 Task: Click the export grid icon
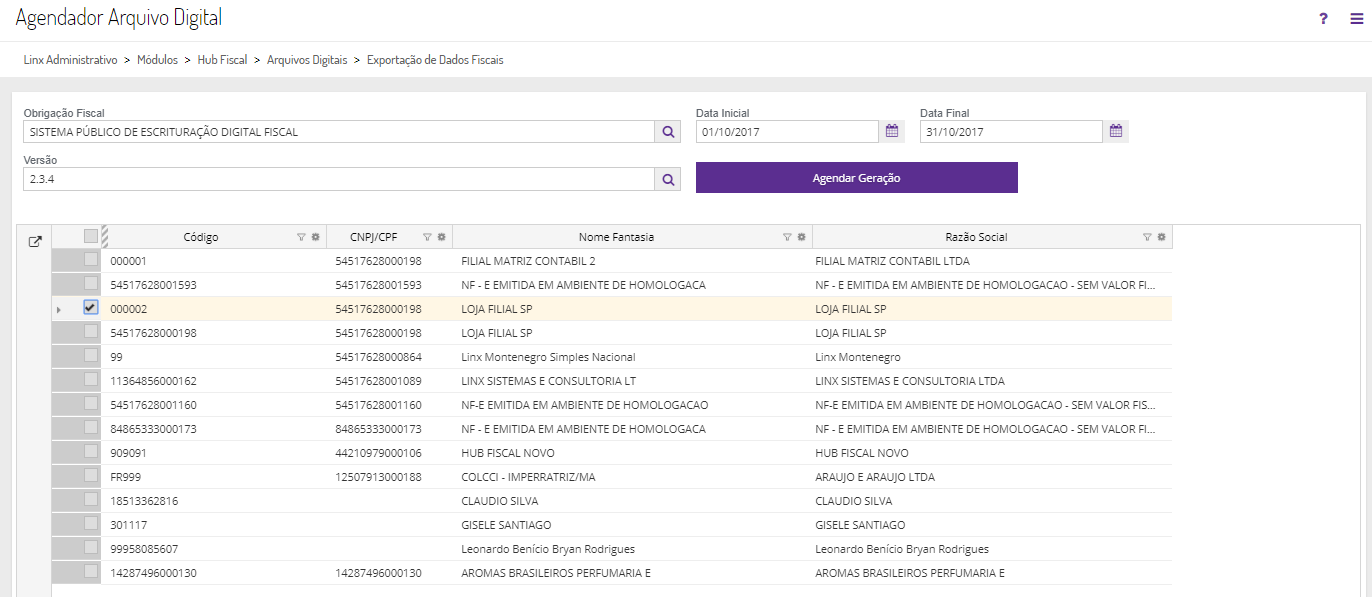[x=35, y=241]
